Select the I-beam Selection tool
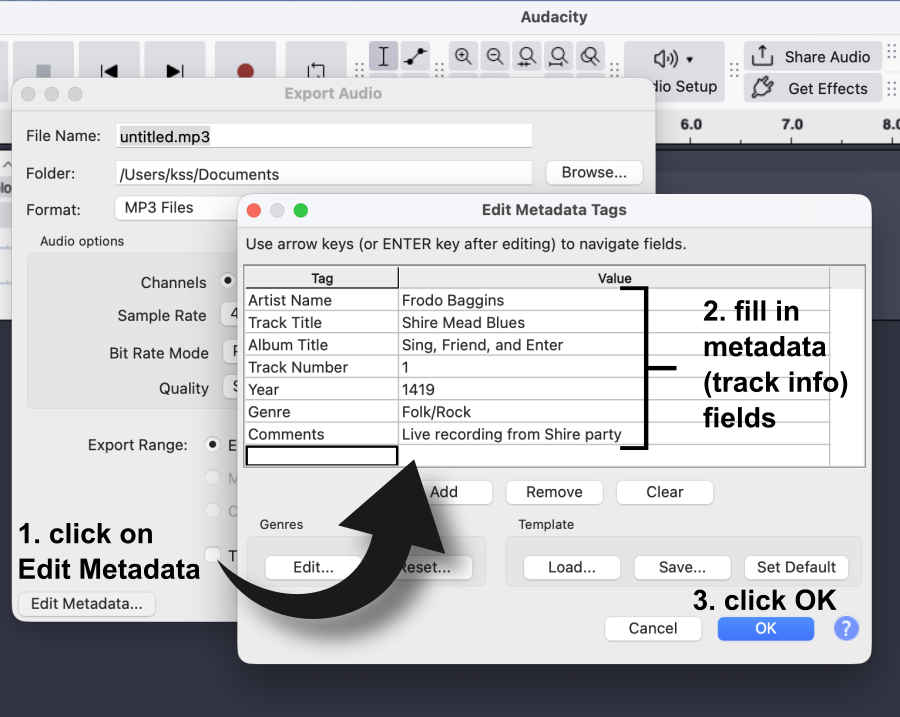The image size is (900, 717). 383,56
